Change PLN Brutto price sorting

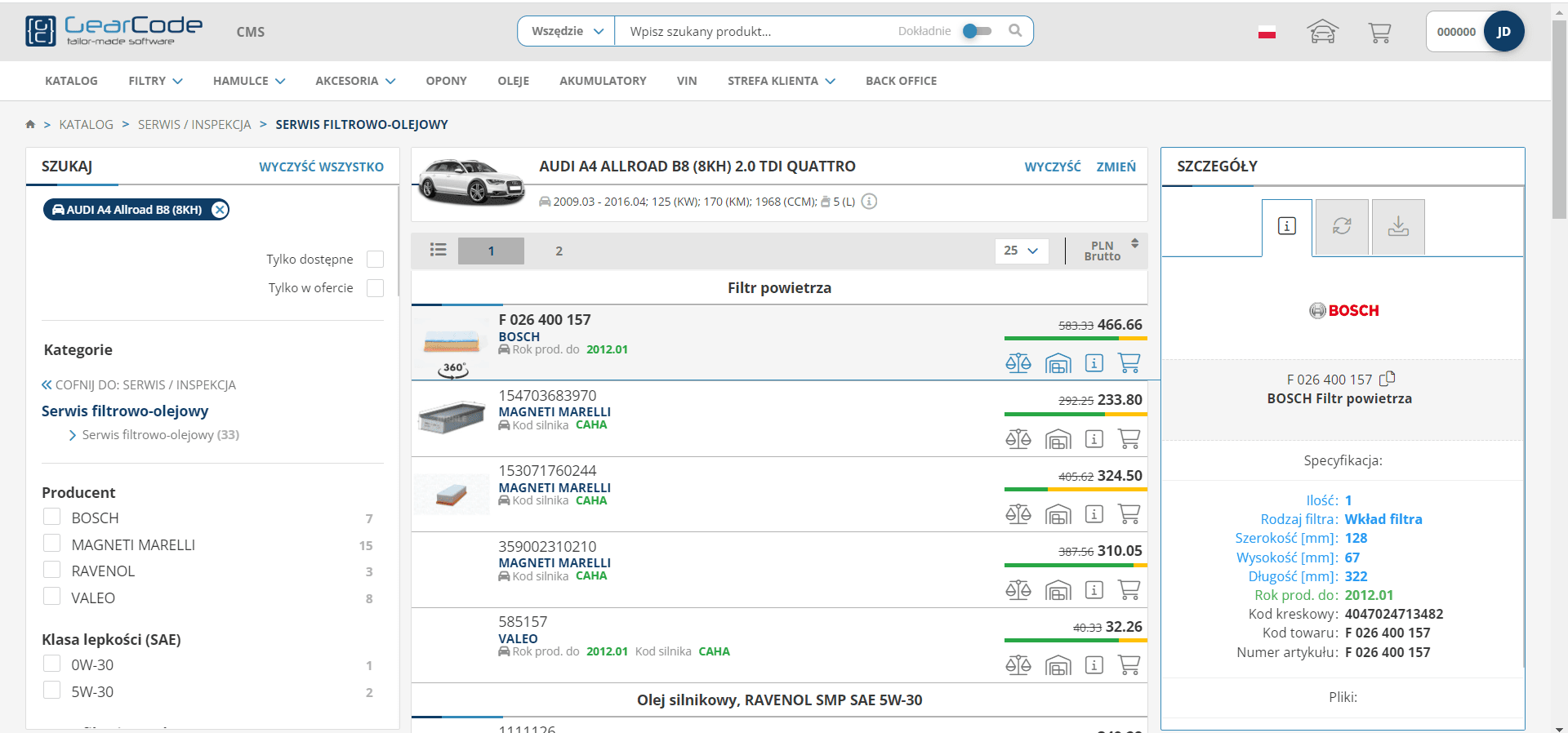pyautogui.click(x=1111, y=251)
